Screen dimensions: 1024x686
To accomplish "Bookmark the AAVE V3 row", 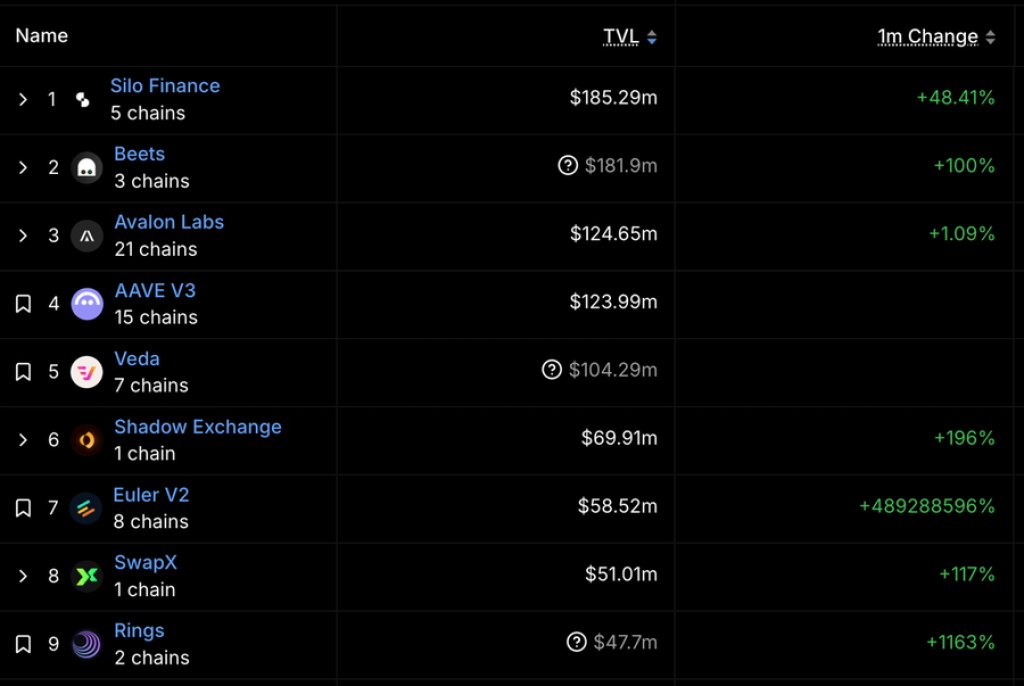I will (23, 304).
